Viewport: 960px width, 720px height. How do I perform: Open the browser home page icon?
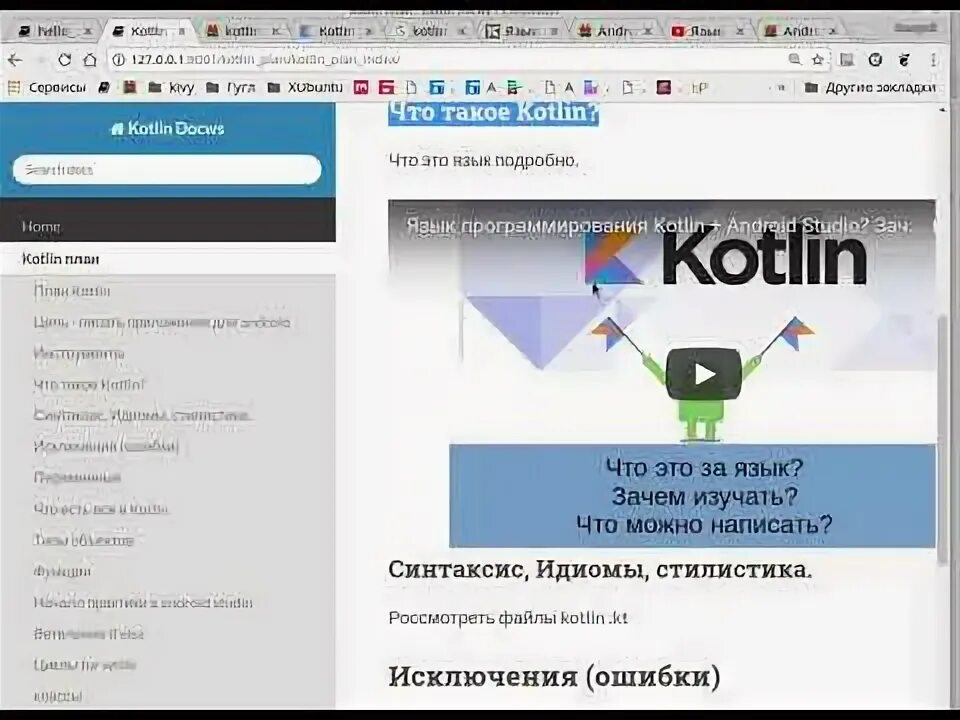pos(90,59)
